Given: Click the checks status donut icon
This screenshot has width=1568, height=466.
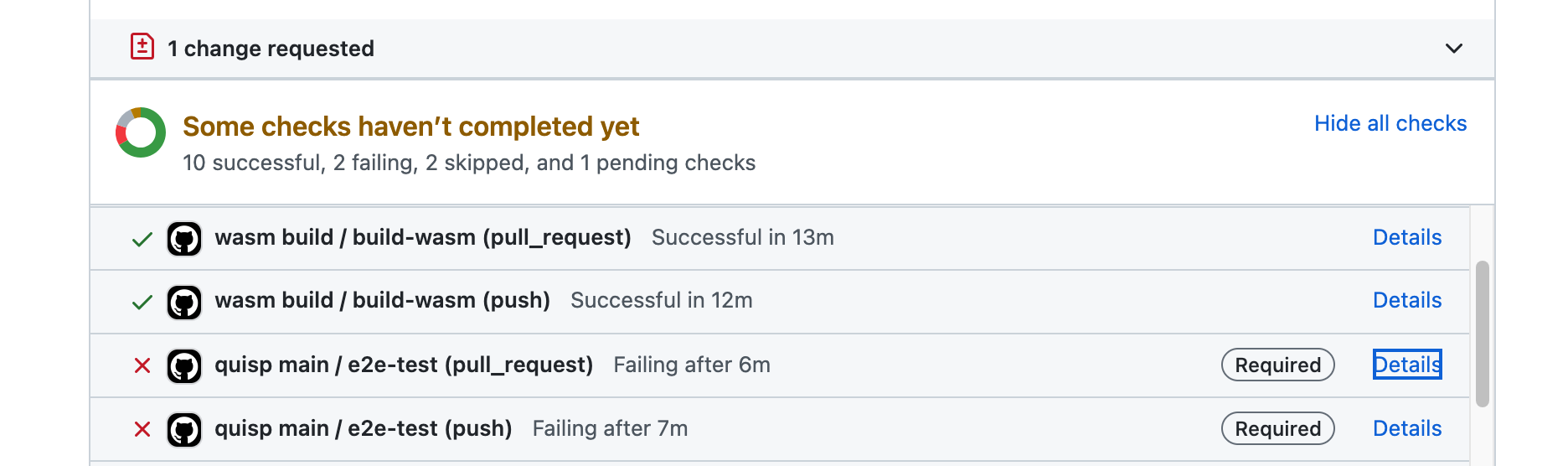Looking at the screenshot, I should coord(141,132).
